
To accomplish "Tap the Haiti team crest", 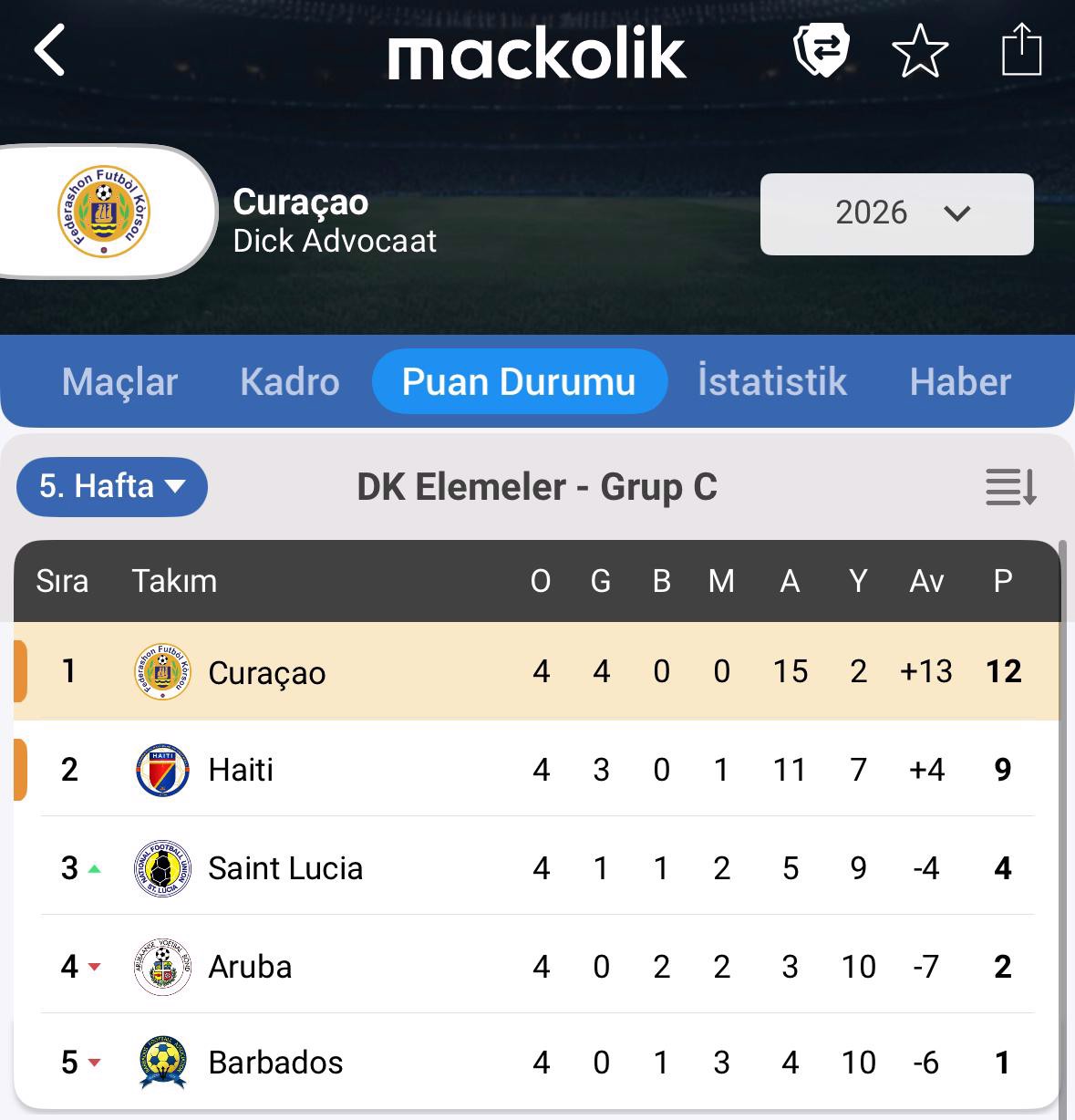I will (x=162, y=771).
